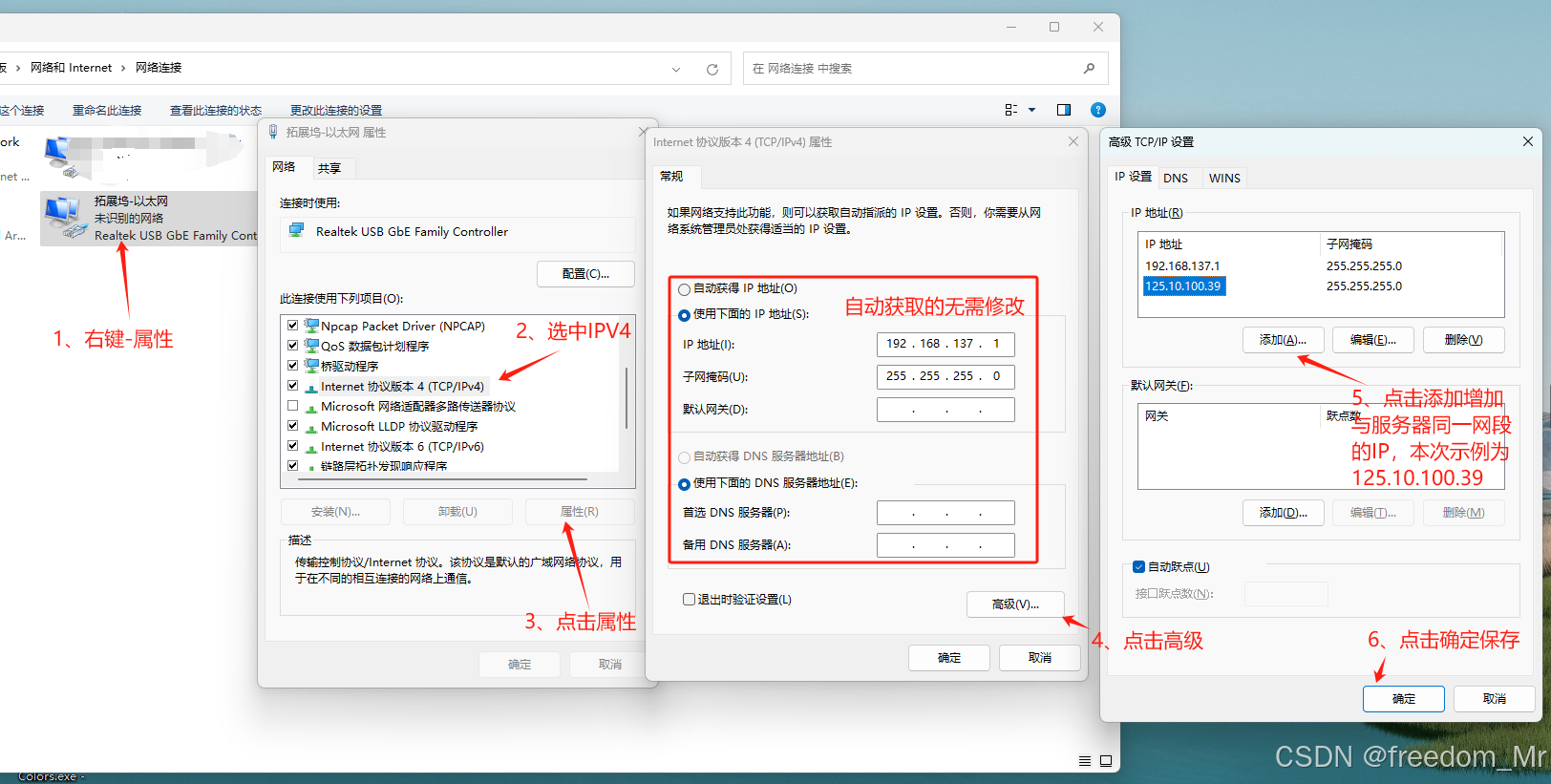The width and height of the screenshot is (1551, 784).
Task: Click the 网络连接 breadcrumb
Action: 159,68
